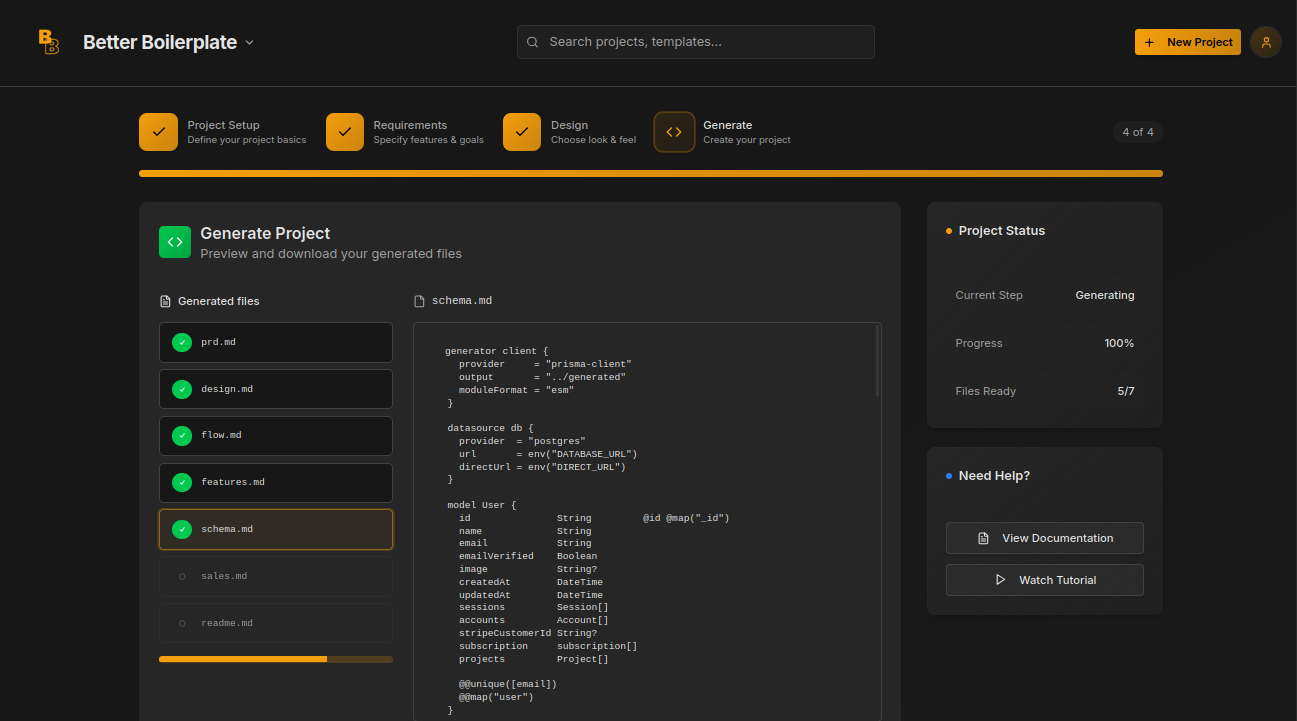Click inside the search projects field
The height and width of the screenshot is (721, 1297).
point(695,42)
